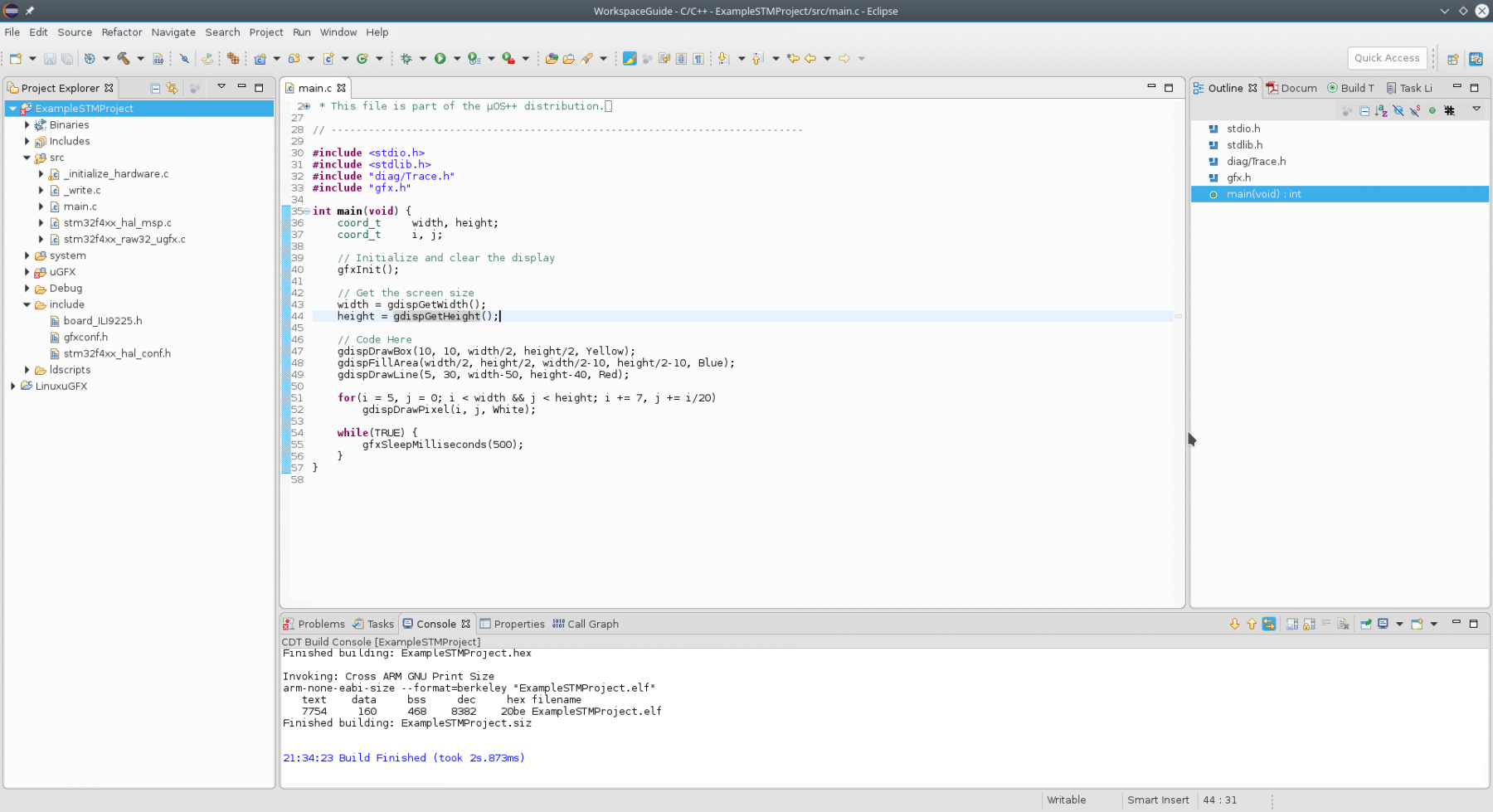Screen dimensions: 1493x812
Task: Start debugging via the bug icon
Action: tap(406, 58)
